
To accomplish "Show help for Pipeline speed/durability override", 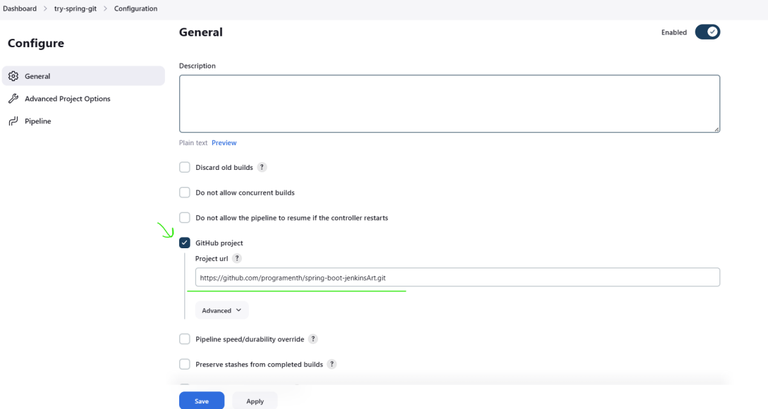I will (313, 339).
